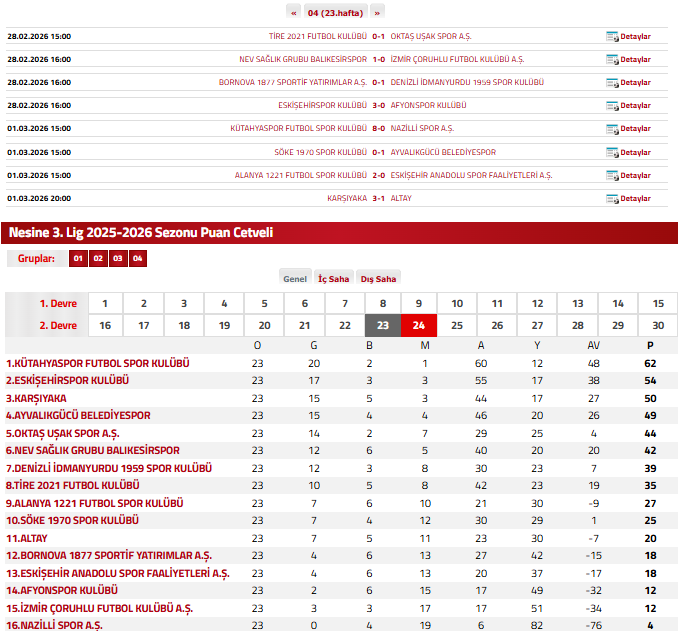The height and width of the screenshot is (631, 679).
Task: Select group 01
Action: 78,259
